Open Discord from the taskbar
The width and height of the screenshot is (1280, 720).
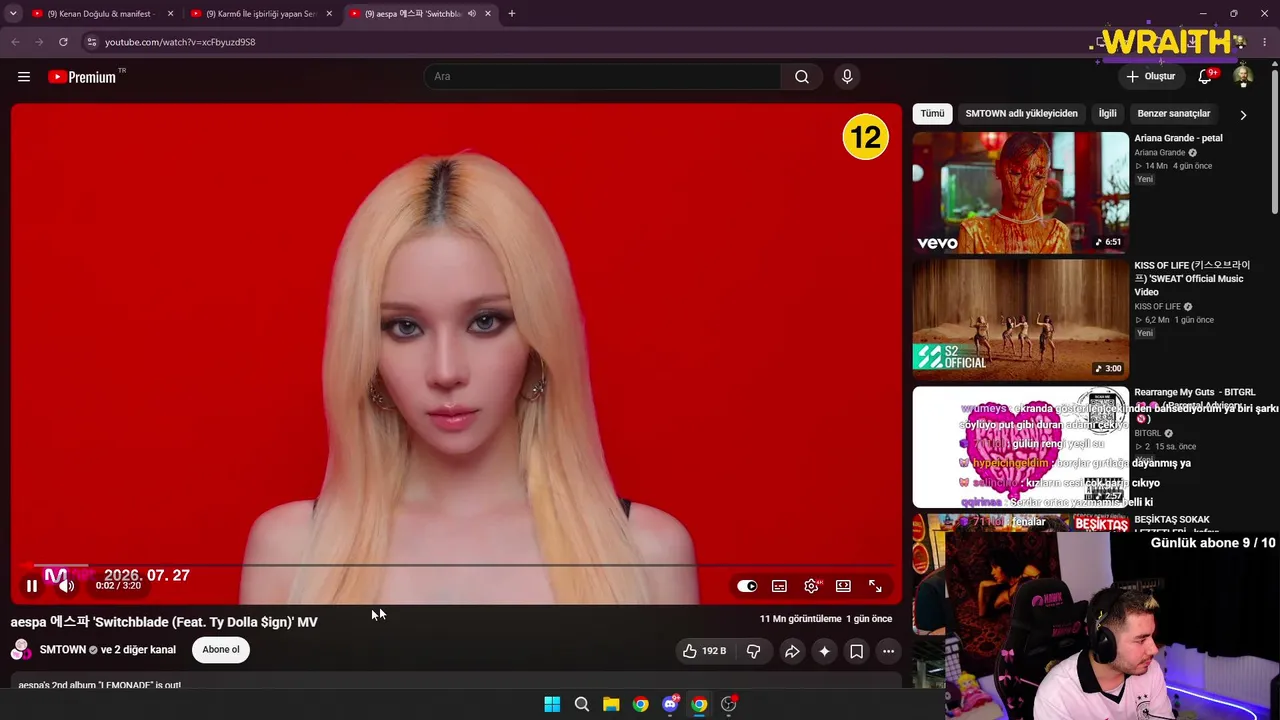[x=670, y=704]
